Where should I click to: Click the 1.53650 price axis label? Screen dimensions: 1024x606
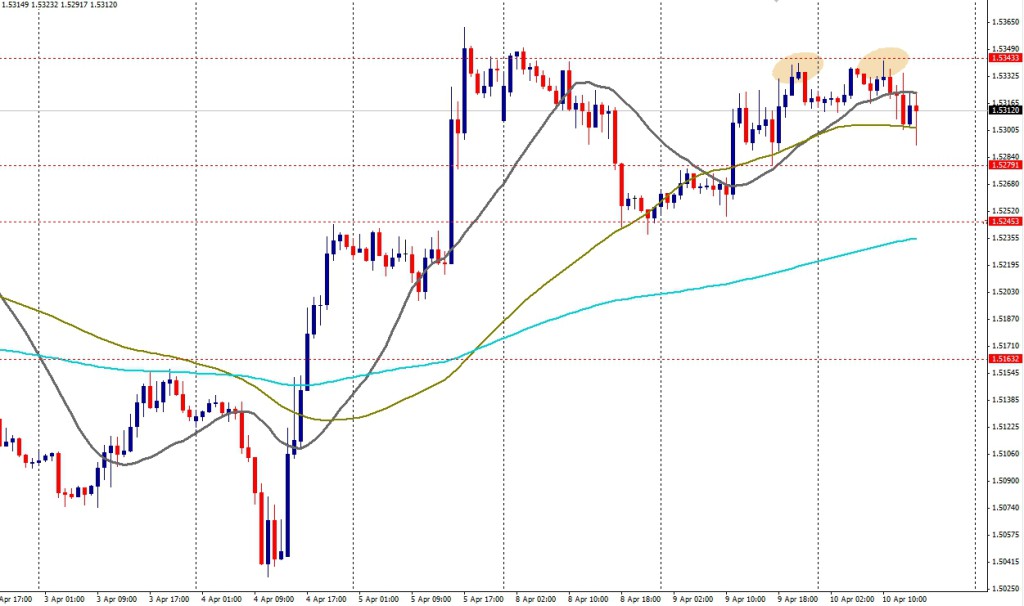click(x=1003, y=22)
